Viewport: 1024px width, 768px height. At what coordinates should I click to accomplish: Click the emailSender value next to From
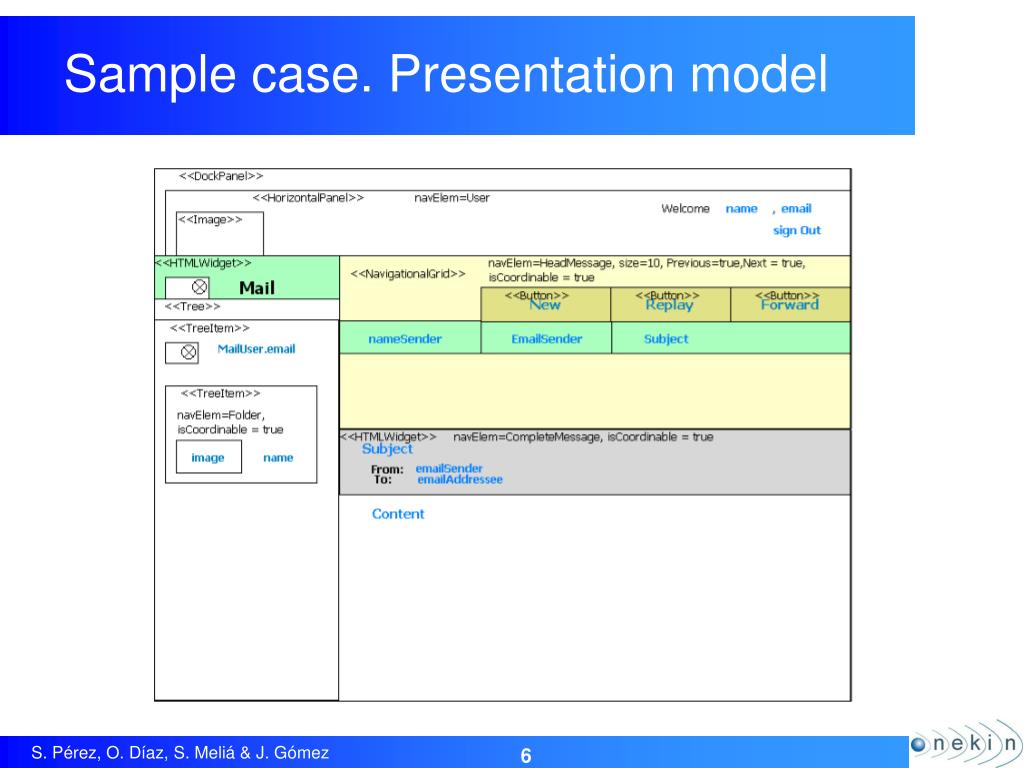(x=449, y=468)
